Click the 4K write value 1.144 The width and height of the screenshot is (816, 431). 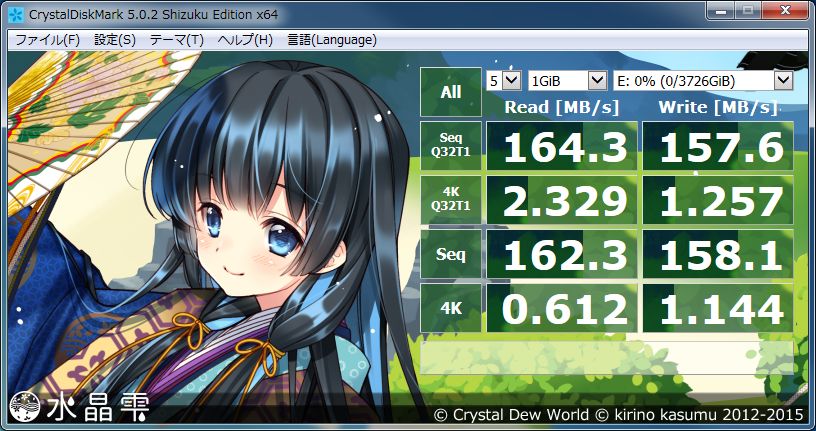[x=718, y=308]
